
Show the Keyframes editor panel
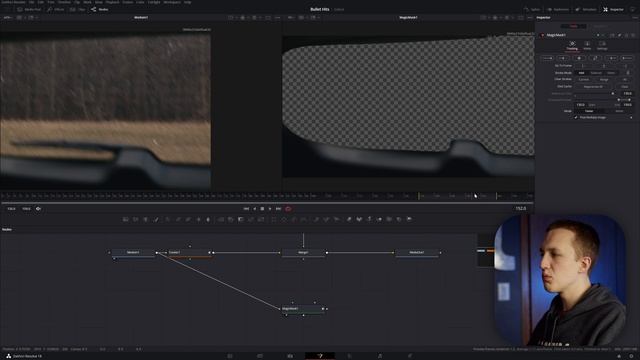tap(558, 9)
